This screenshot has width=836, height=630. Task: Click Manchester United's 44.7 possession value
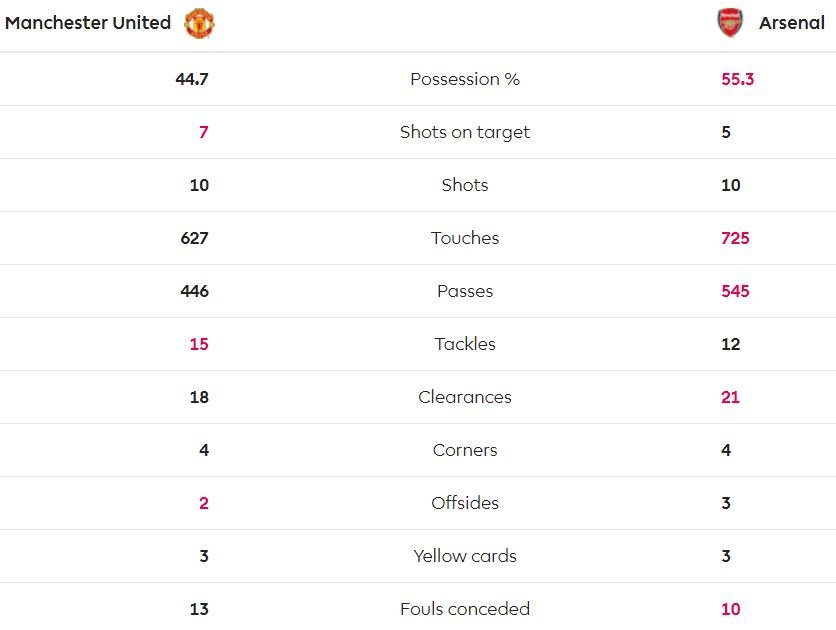[x=192, y=79]
